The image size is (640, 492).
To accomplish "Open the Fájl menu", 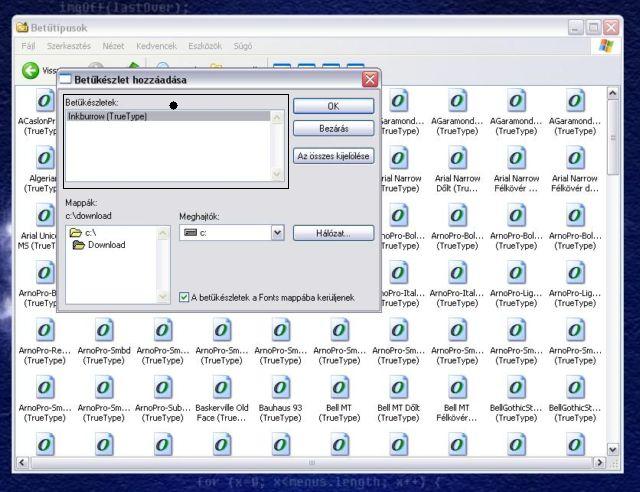I will tap(28, 46).
